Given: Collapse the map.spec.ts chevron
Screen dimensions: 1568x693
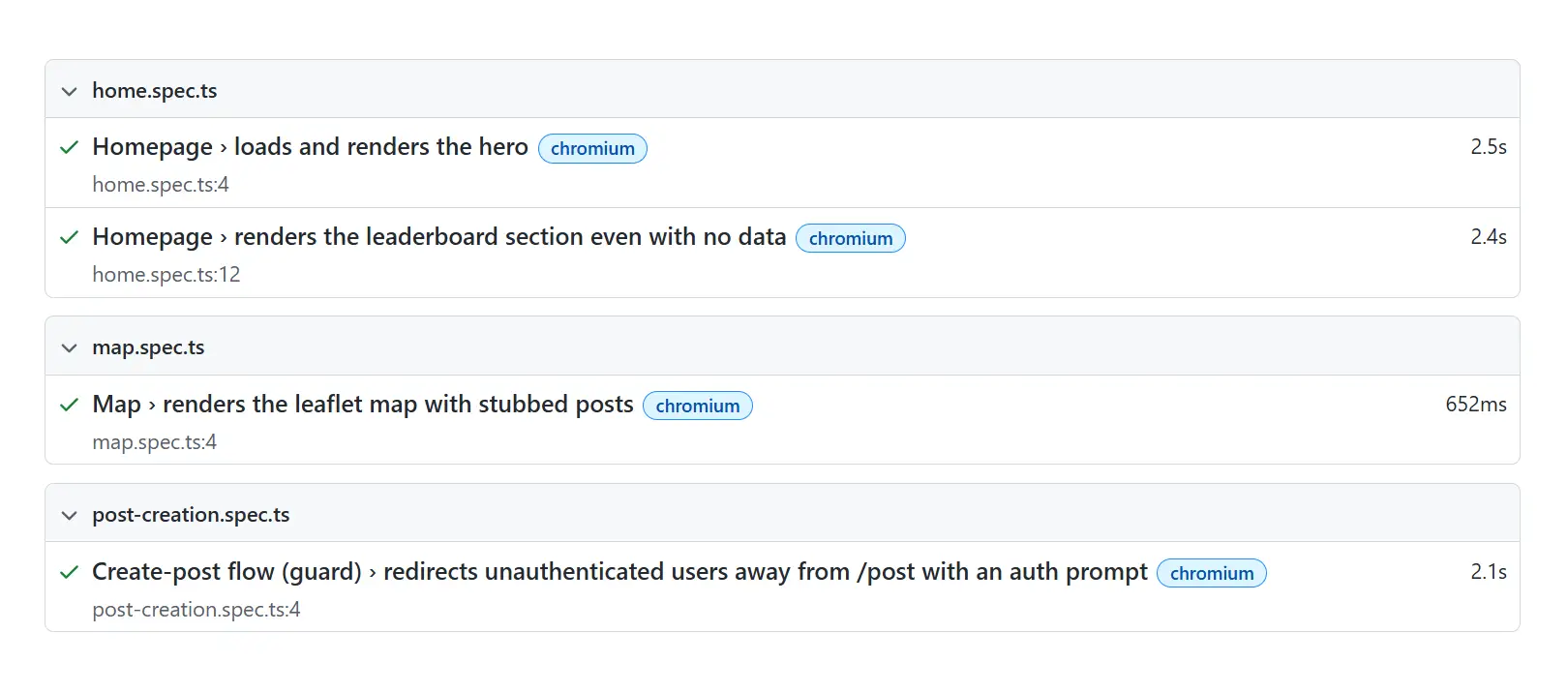Looking at the screenshot, I should pos(69,347).
